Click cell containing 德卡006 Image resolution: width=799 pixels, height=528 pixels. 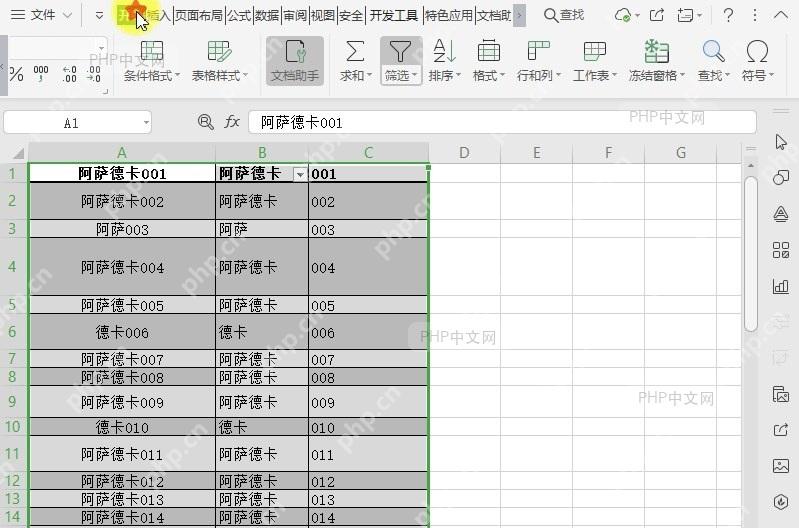(122, 332)
